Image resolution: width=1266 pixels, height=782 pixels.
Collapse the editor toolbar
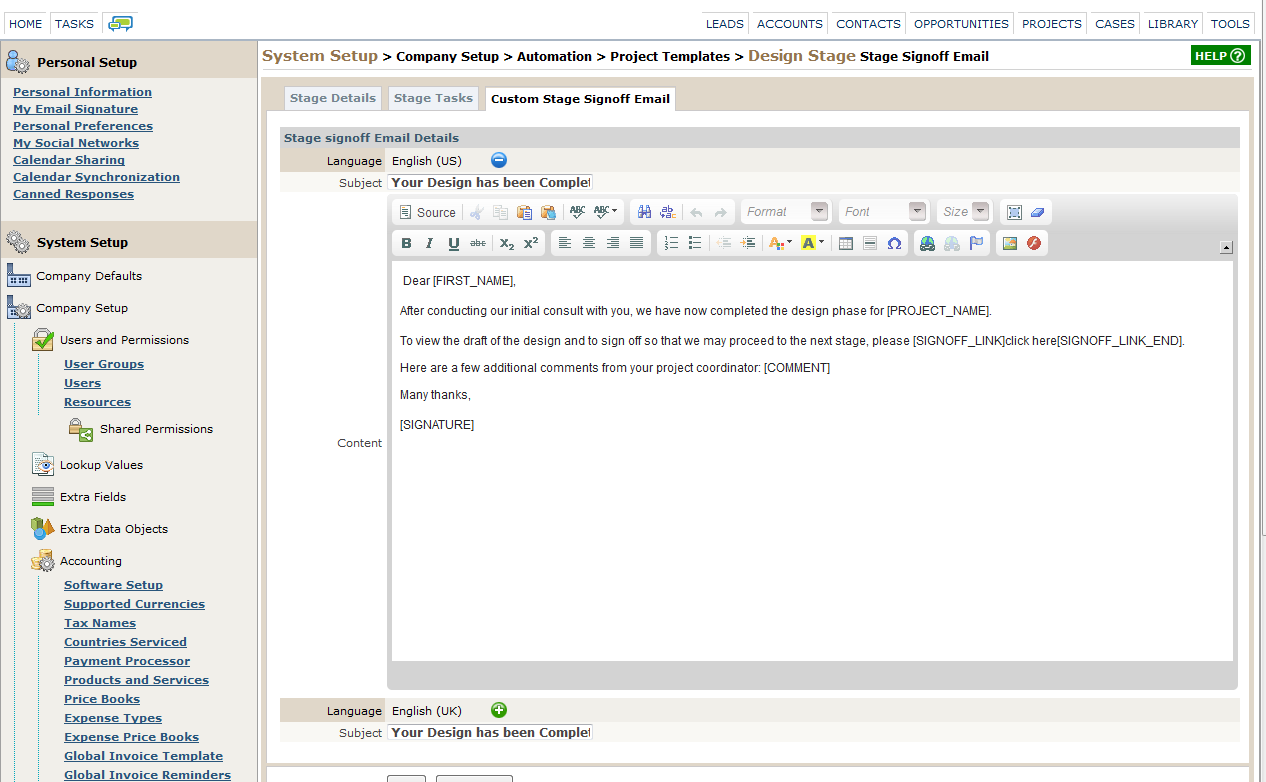pos(1227,247)
